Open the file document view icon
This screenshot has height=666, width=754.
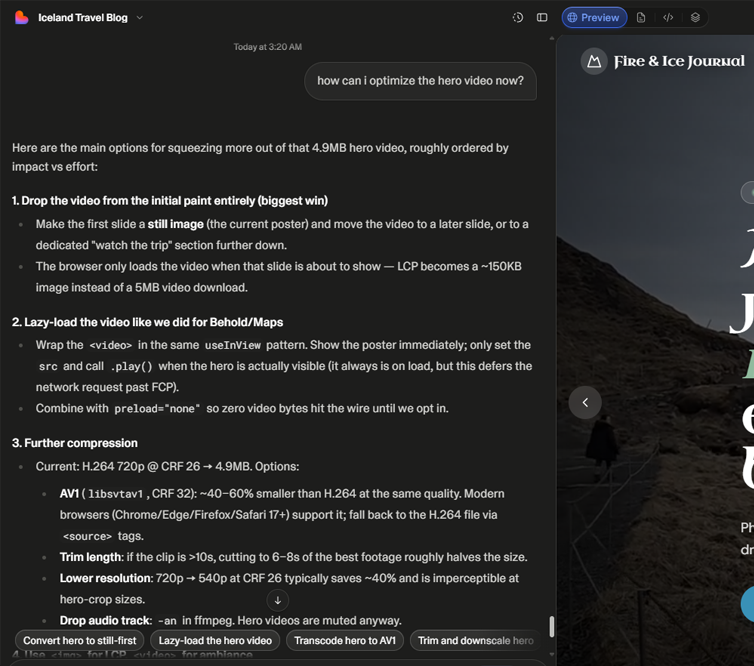coord(641,18)
